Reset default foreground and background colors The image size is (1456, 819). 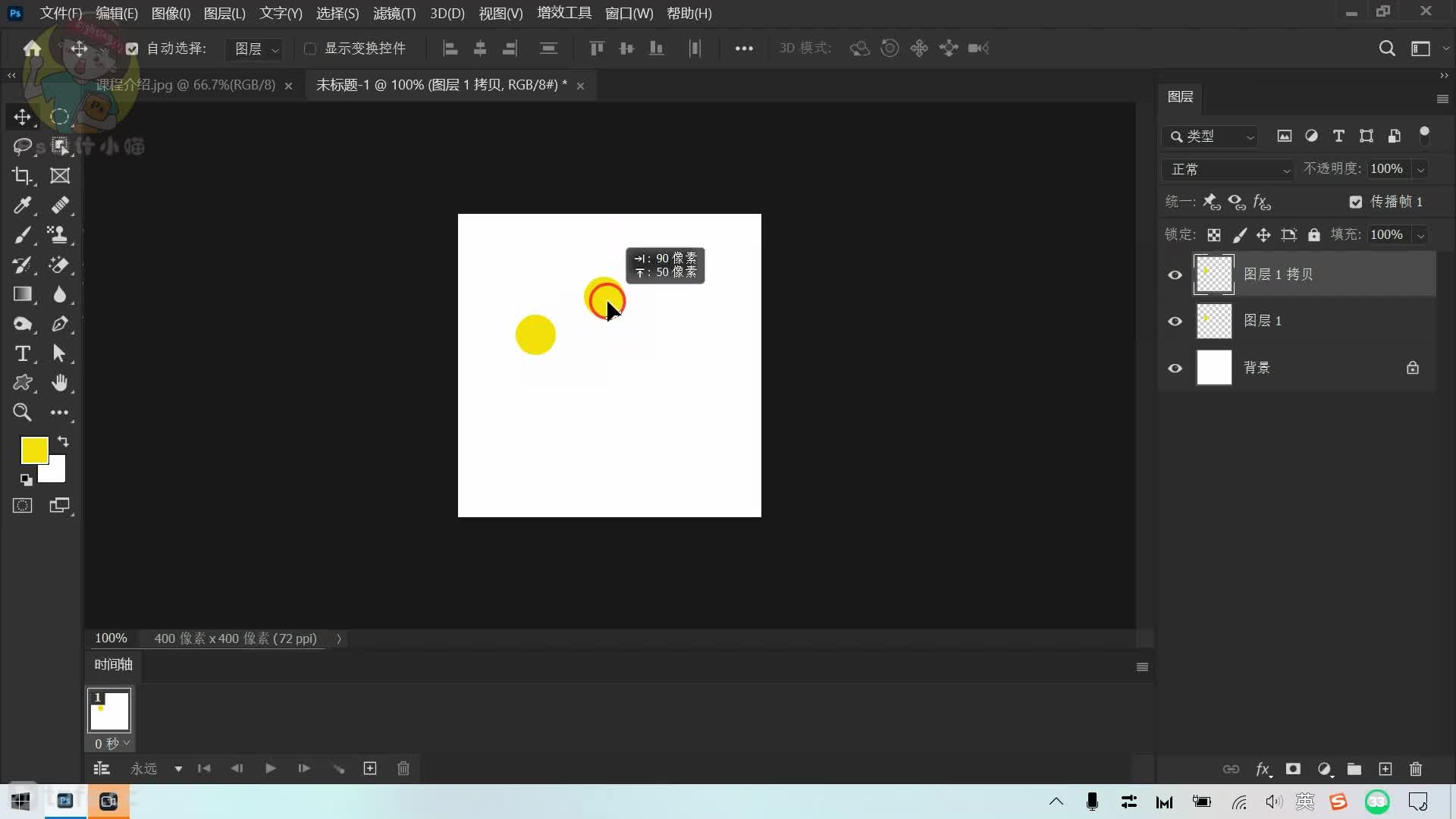click(26, 479)
